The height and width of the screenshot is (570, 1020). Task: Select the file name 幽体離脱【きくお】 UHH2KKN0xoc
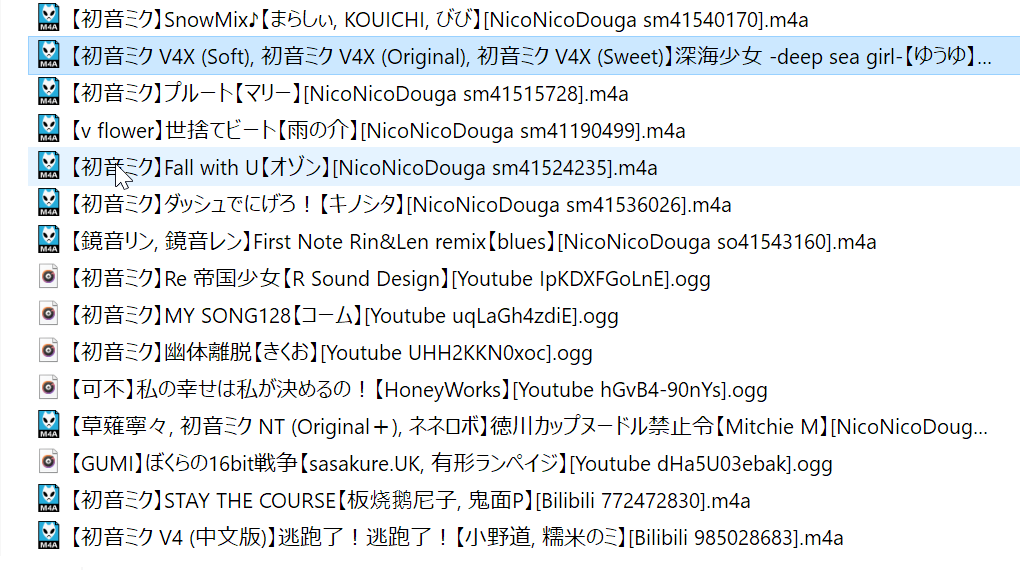coord(330,353)
